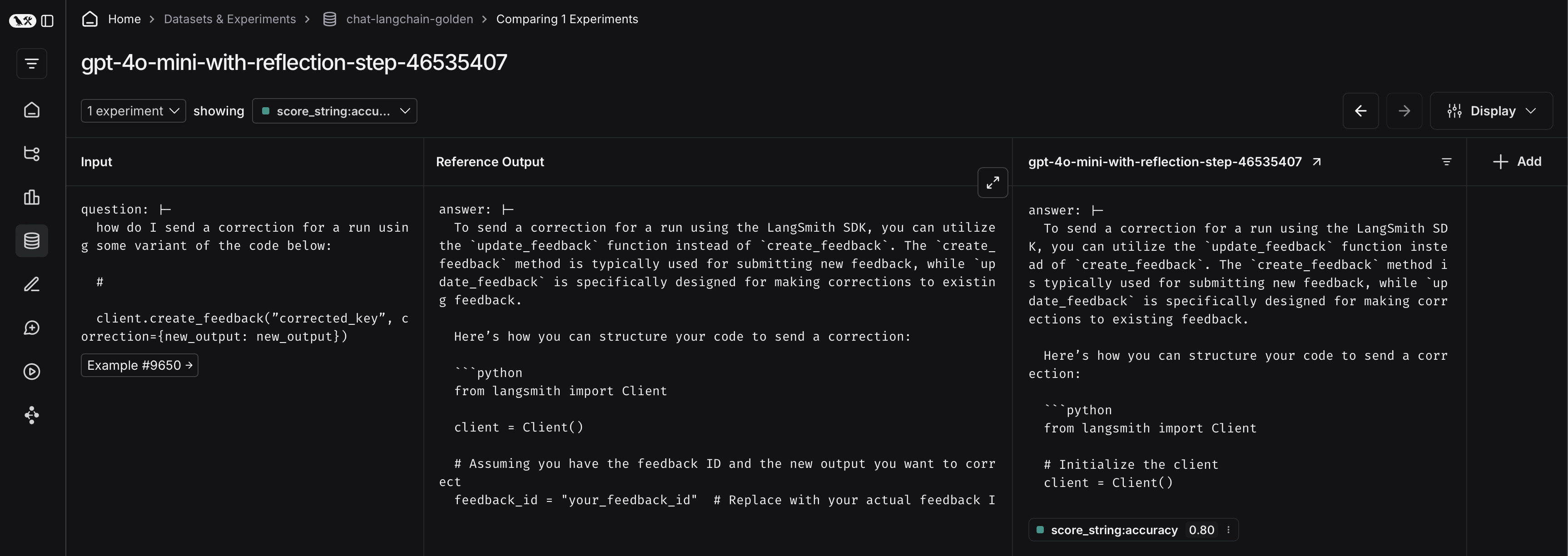Viewport: 1568px width, 556px height.
Task: Open the score_string:accuracy metric dropdown
Action: coord(334,111)
